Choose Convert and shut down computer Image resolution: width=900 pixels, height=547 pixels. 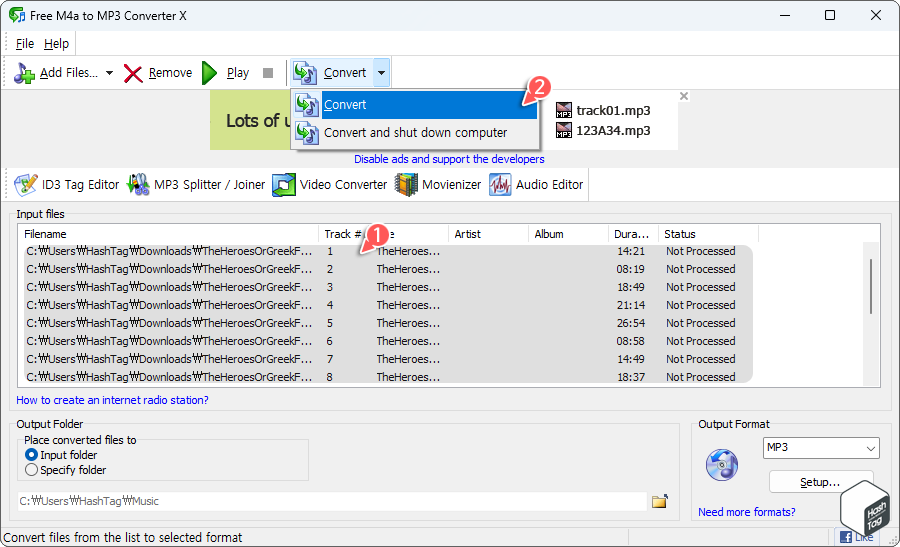tap(416, 133)
